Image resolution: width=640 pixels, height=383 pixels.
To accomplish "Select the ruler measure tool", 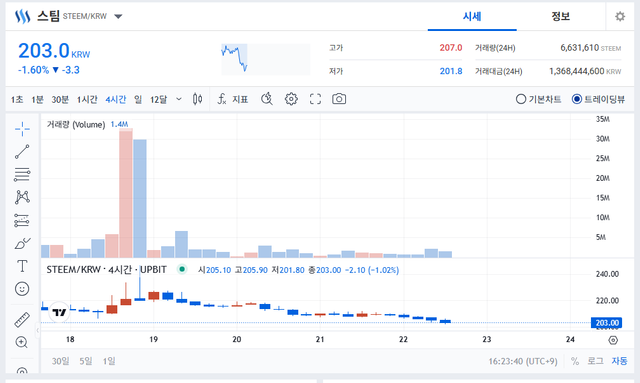I will click(x=22, y=320).
